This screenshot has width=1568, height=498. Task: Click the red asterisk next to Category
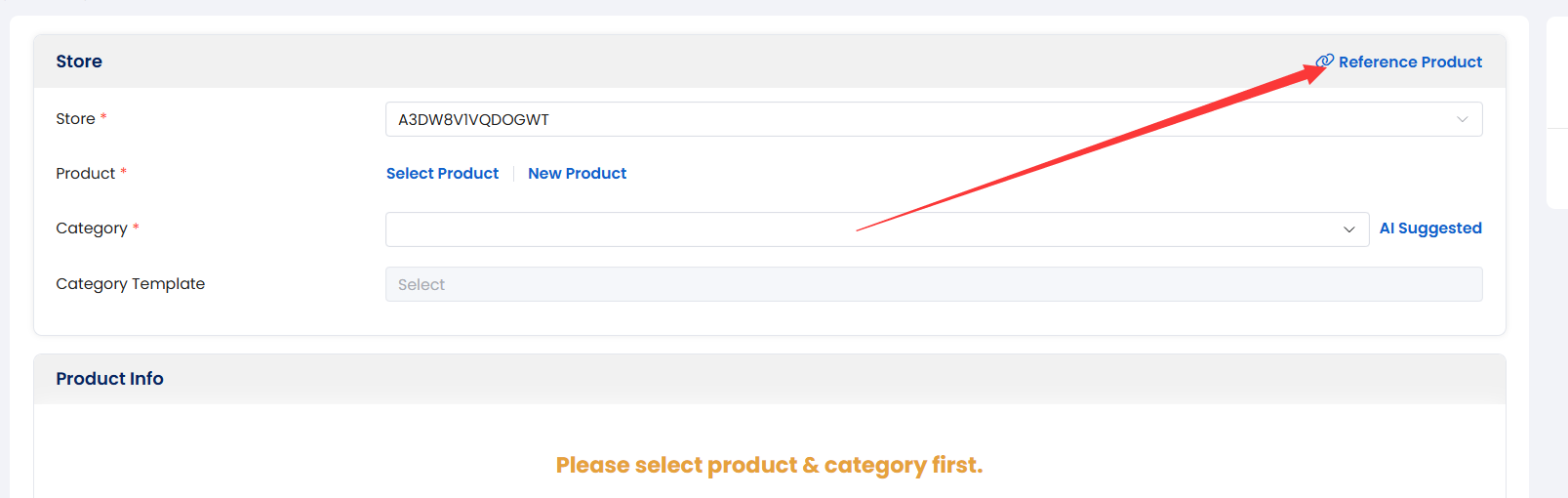pos(136,227)
